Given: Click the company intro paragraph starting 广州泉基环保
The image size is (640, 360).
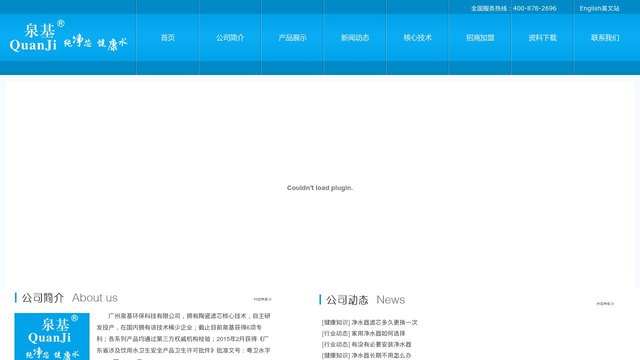Looking at the screenshot, I should (x=183, y=336).
